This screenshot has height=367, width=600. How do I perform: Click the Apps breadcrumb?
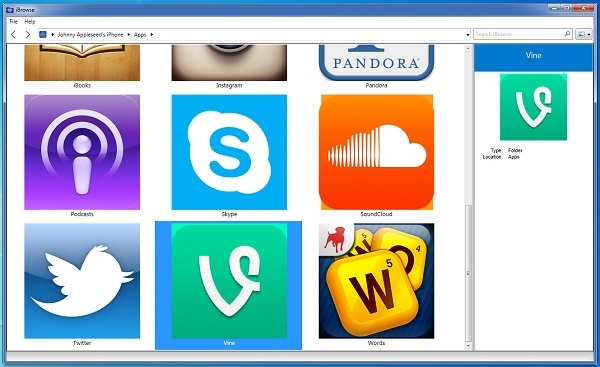pyautogui.click(x=140, y=34)
